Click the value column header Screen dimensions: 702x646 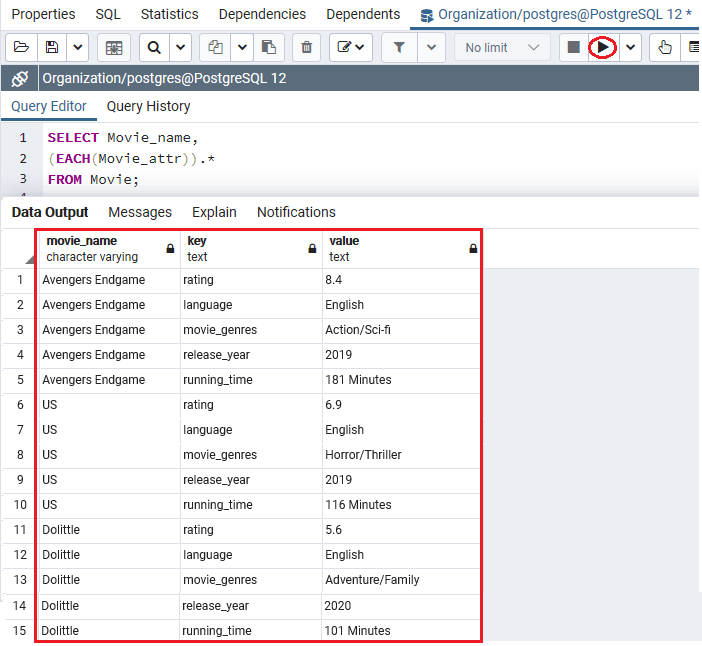(x=401, y=249)
